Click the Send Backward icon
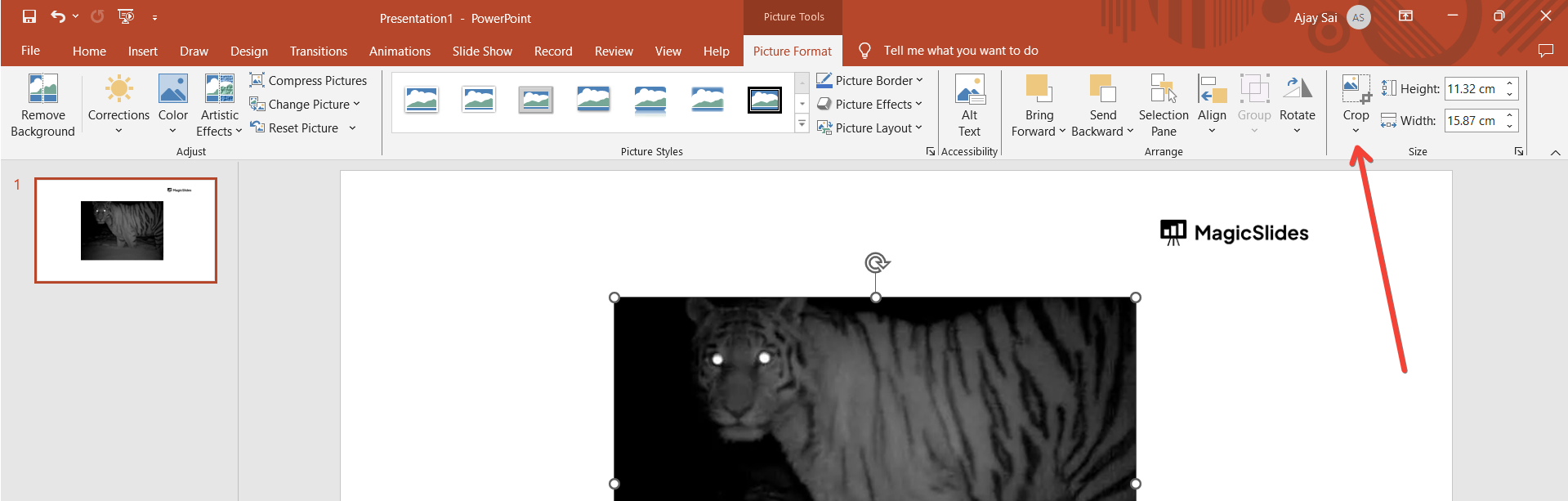 click(x=1102, y=87)
